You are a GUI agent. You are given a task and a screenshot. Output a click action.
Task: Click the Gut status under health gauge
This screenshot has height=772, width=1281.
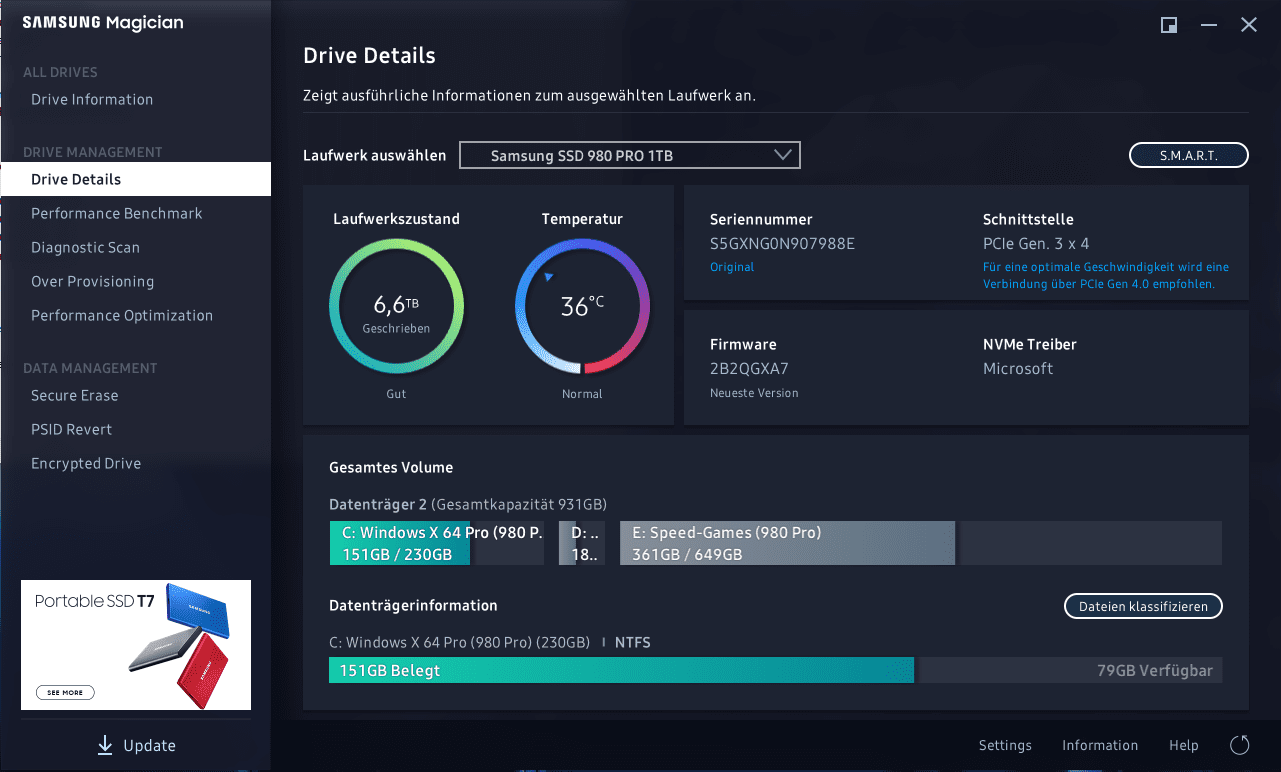click(x=396, y=394)
